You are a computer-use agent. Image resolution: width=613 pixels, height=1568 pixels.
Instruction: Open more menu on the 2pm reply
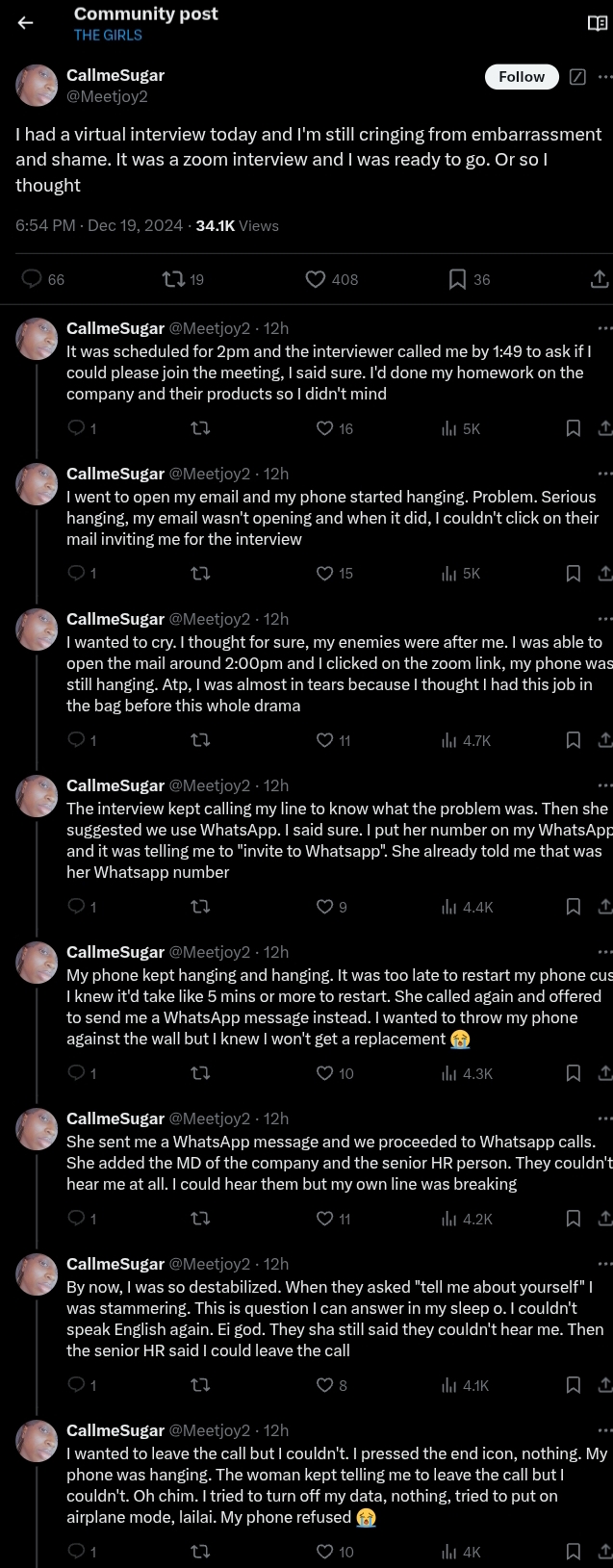(604, 328)
